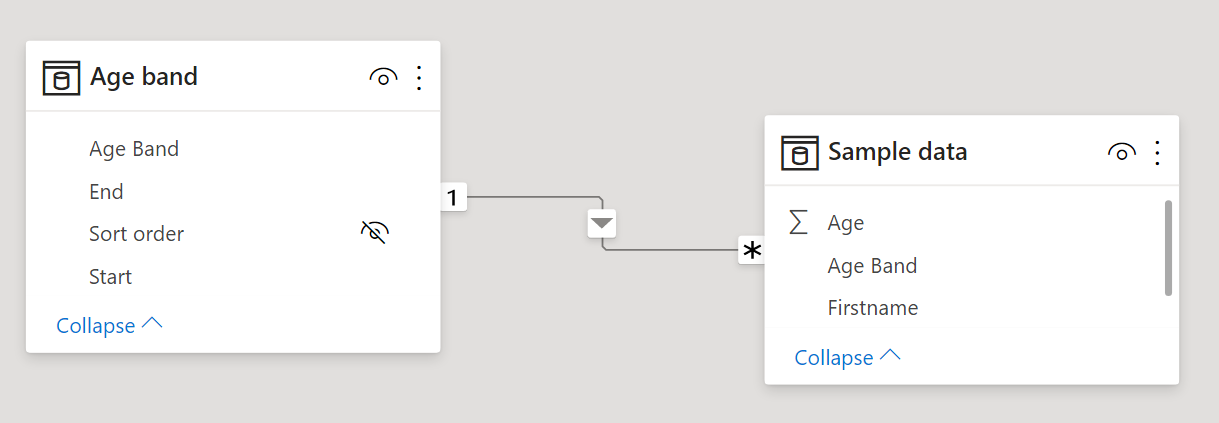Select the Start field in Age band
The width and height of the screenshot is (1219, 423).
point(110,276)
